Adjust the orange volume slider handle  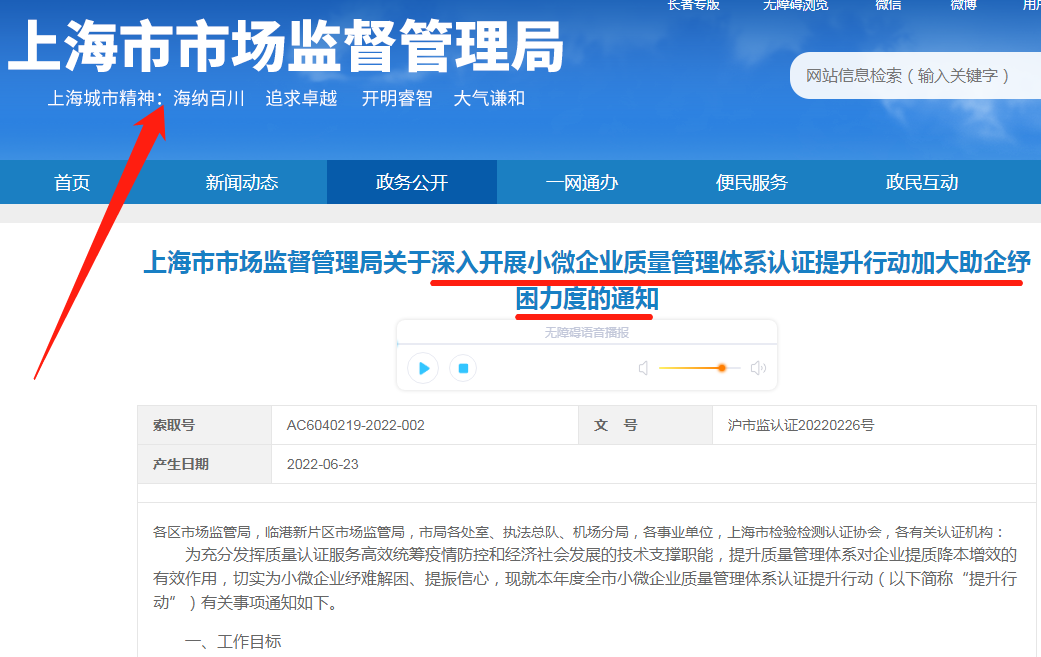(x=721, y=368)
